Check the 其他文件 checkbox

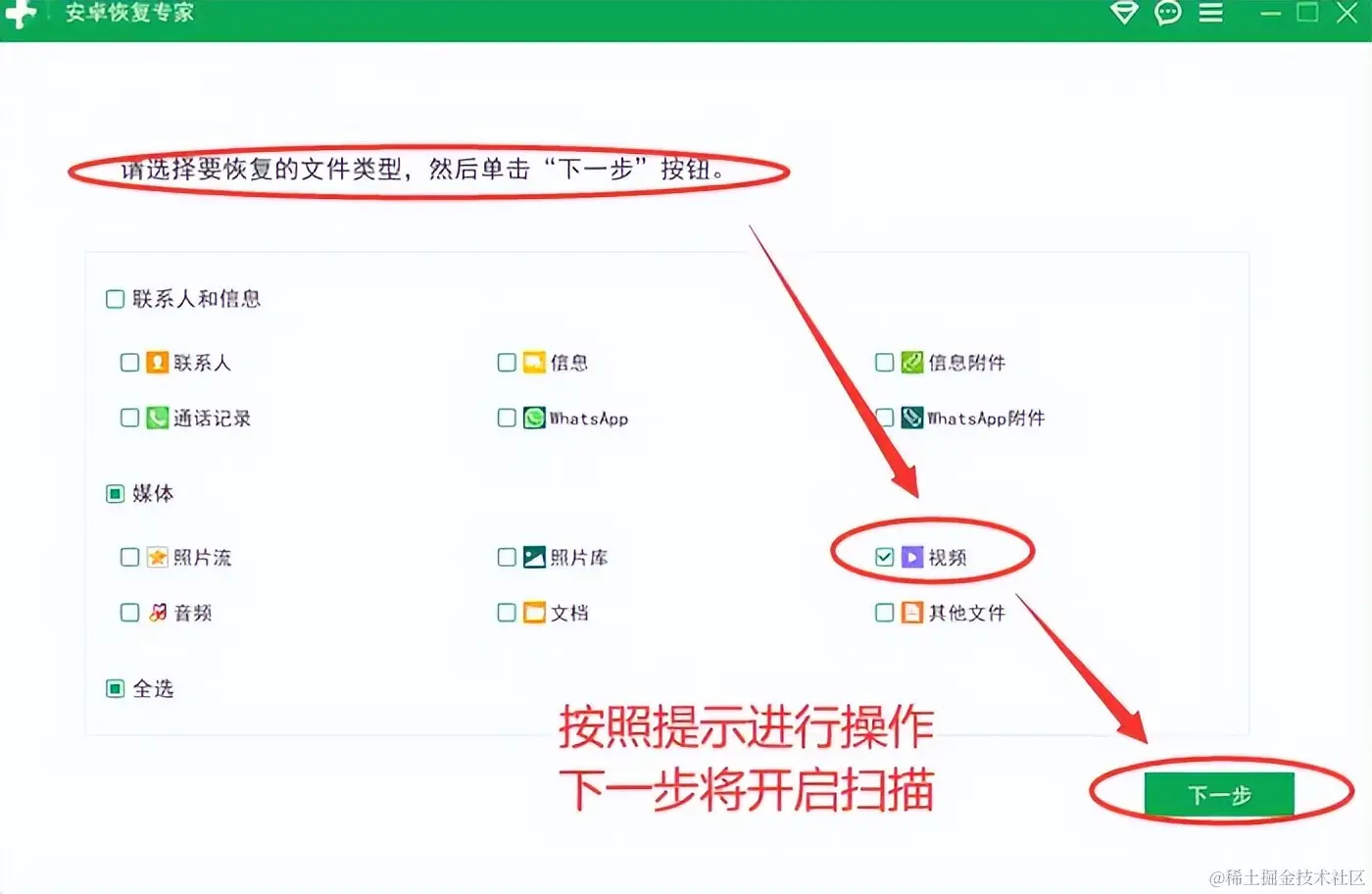884,614
